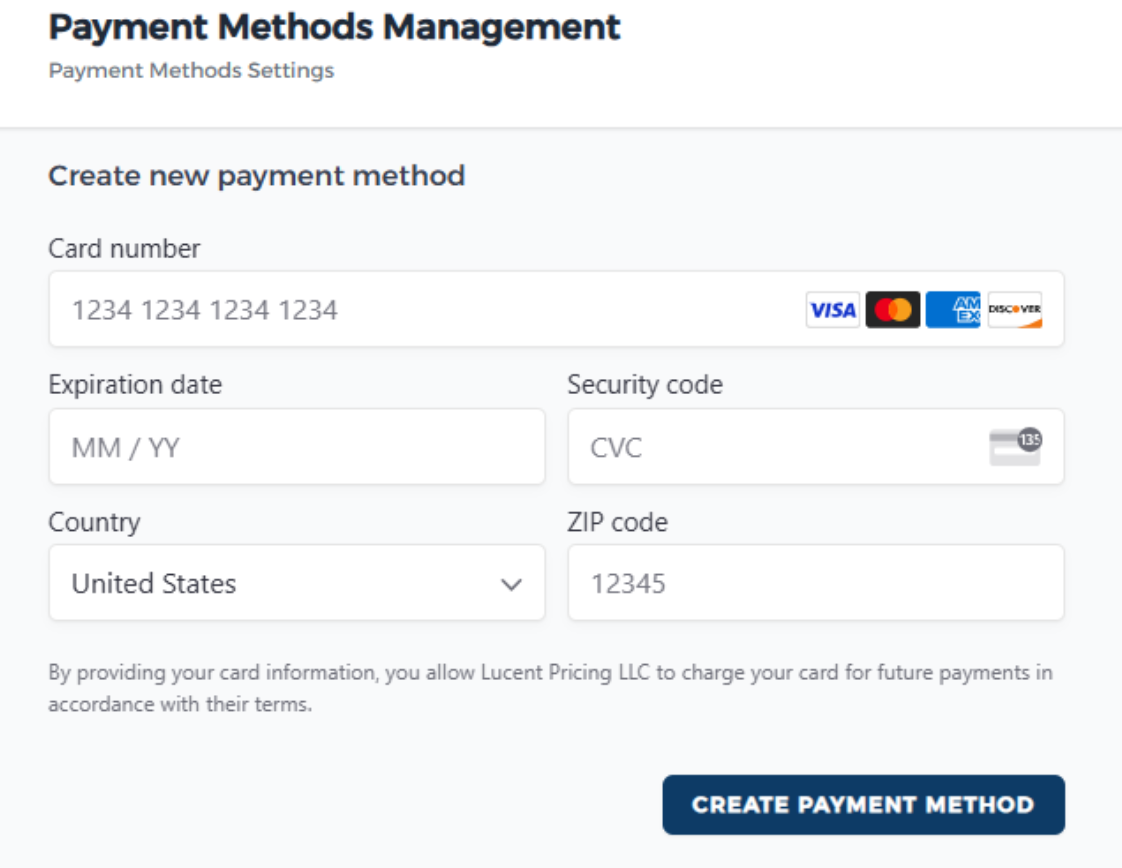Click the Country field label
The height and width of the screenshot is (868, 1122).
(94, 521)
